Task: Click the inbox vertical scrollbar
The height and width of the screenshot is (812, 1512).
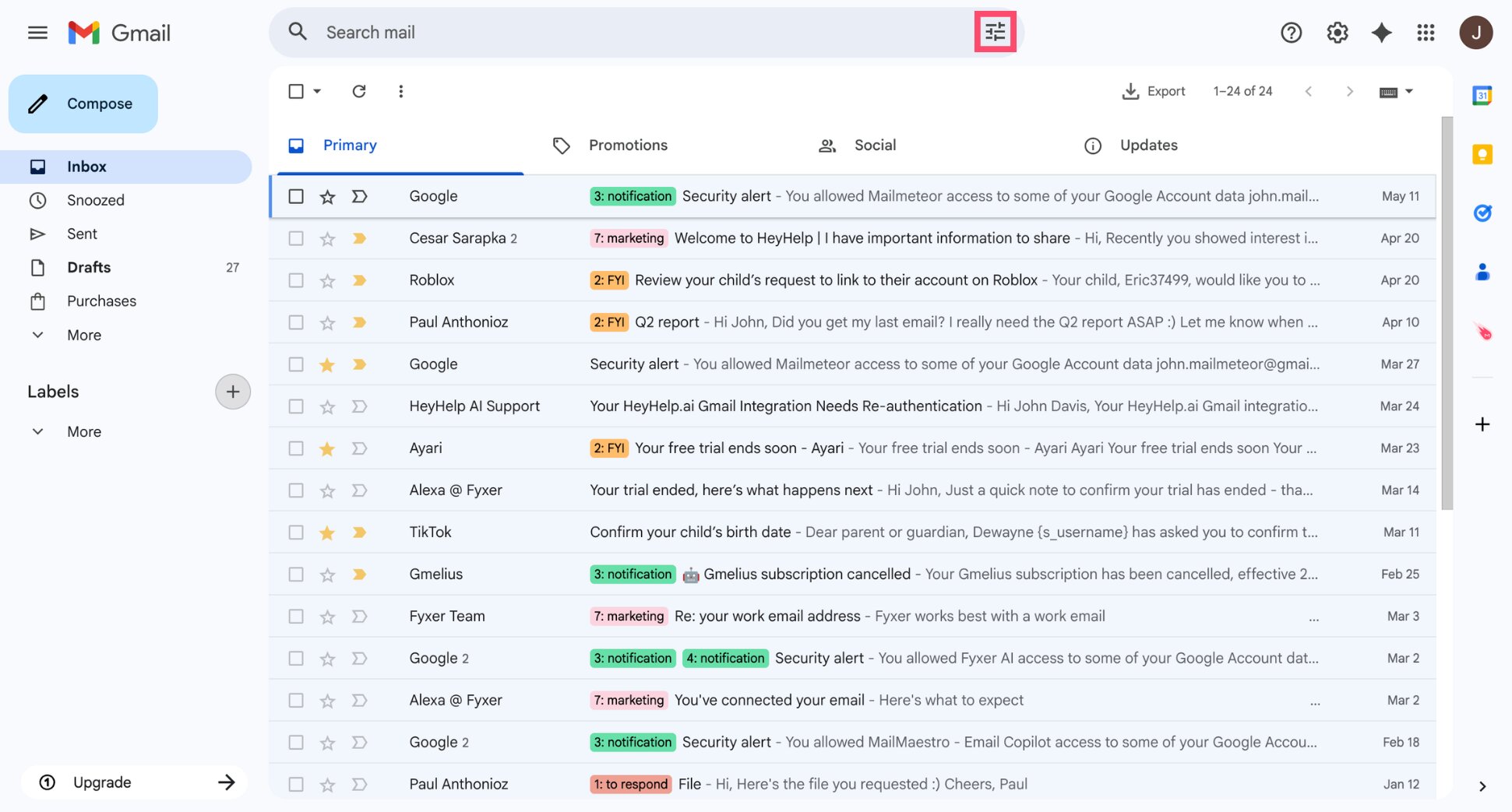Action: coord(1447,313)
